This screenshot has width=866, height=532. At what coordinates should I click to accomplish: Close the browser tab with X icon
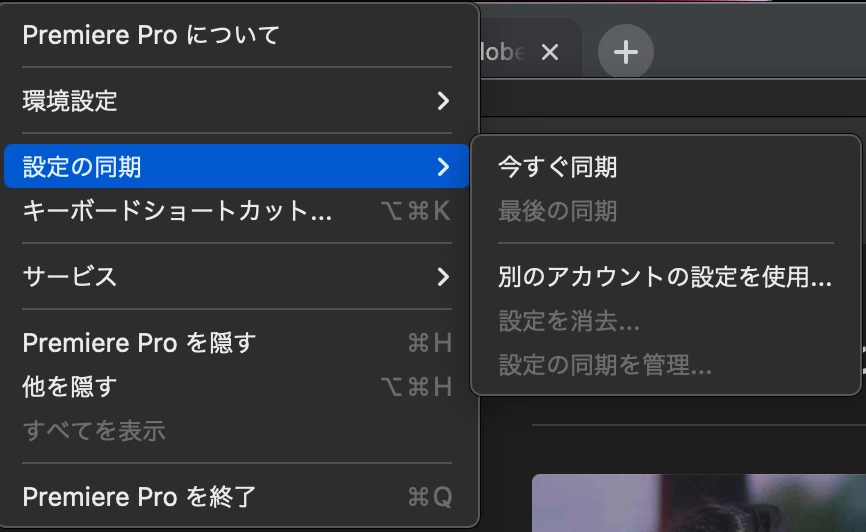(550, 52)
